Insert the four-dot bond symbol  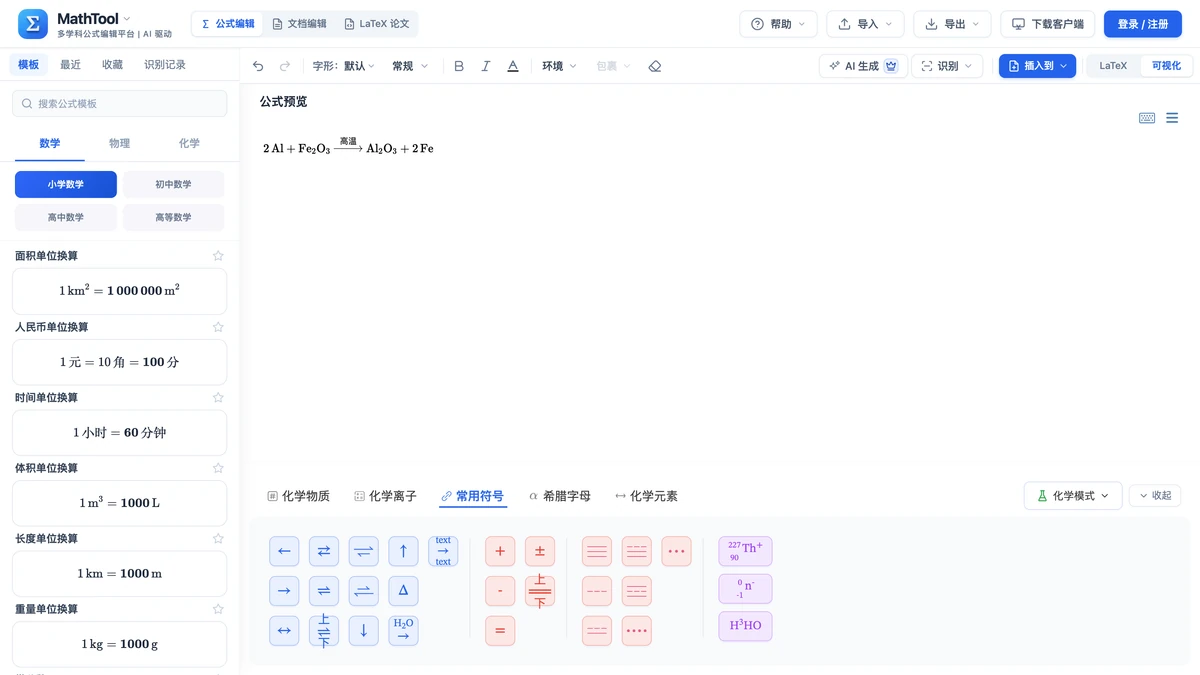coord(636,631)
